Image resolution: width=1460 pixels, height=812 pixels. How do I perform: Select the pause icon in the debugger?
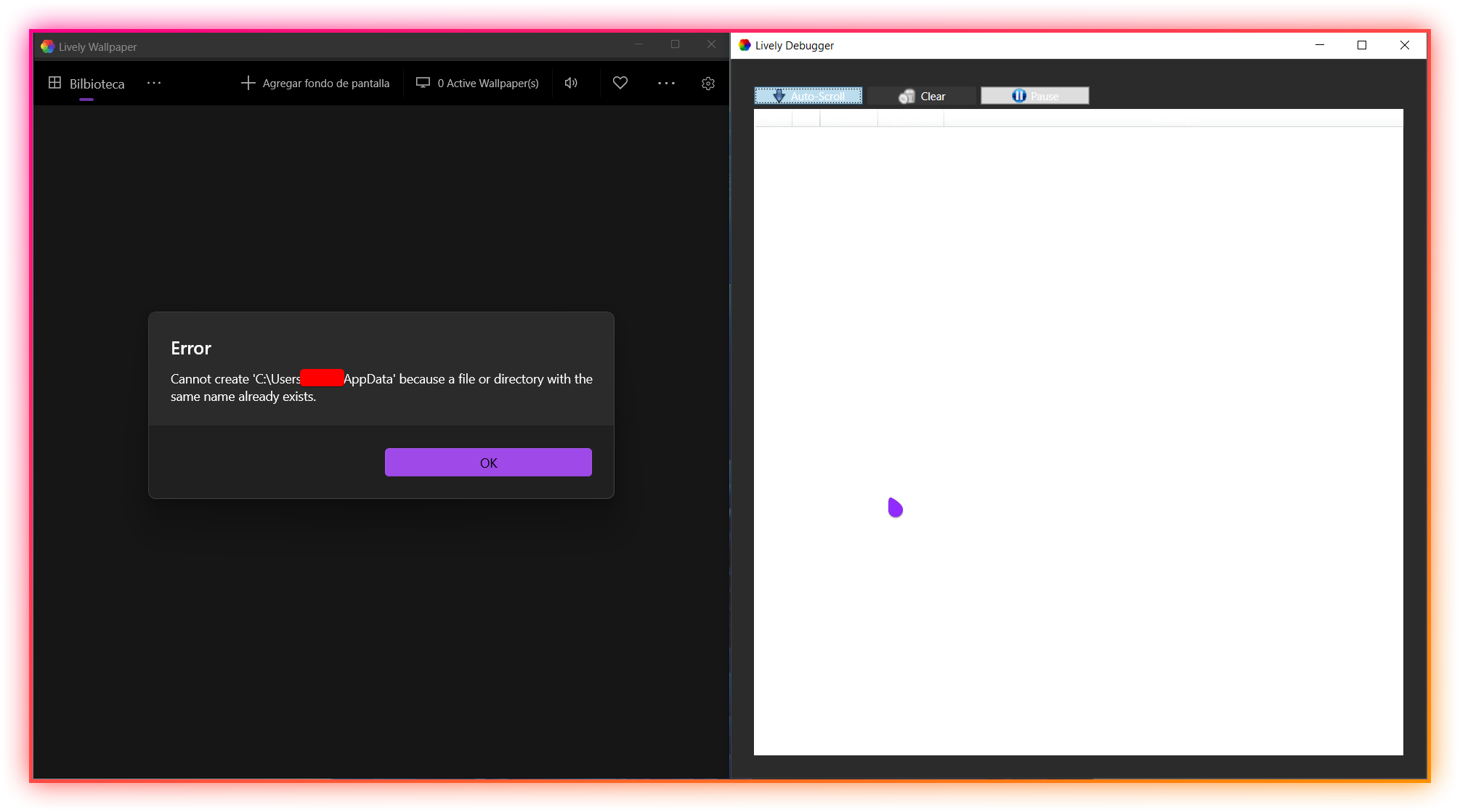(1019, 95)
